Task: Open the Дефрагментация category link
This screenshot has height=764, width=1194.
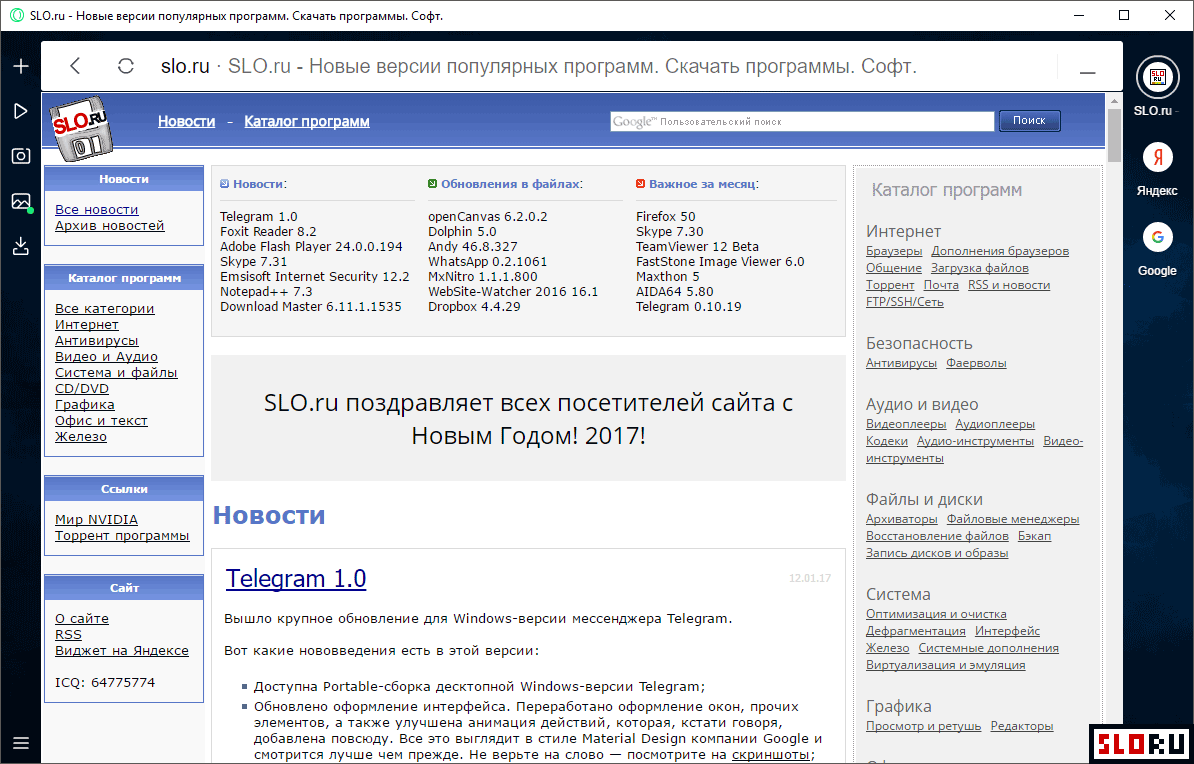Action: (916, 631)
